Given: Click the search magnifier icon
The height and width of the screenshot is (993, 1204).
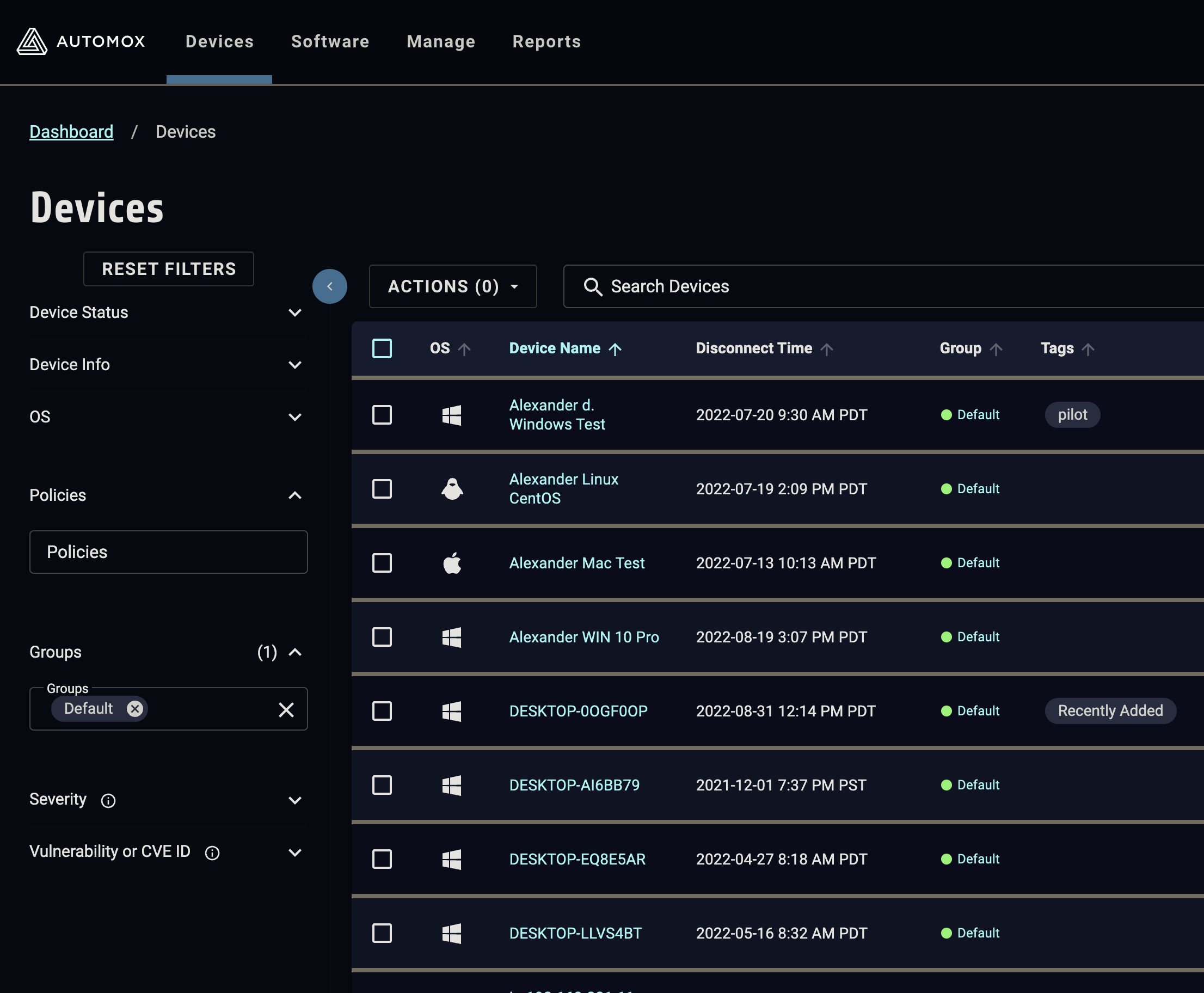Looking at the screenshot, I should [593, 286].
